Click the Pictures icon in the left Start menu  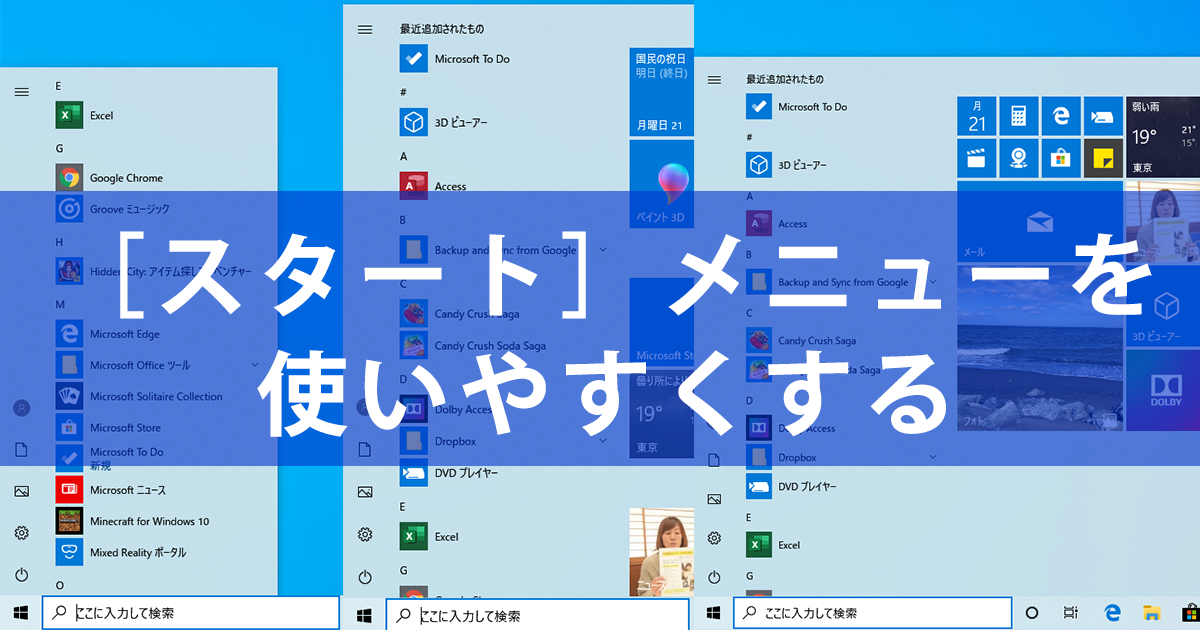(x=21, y=491)
